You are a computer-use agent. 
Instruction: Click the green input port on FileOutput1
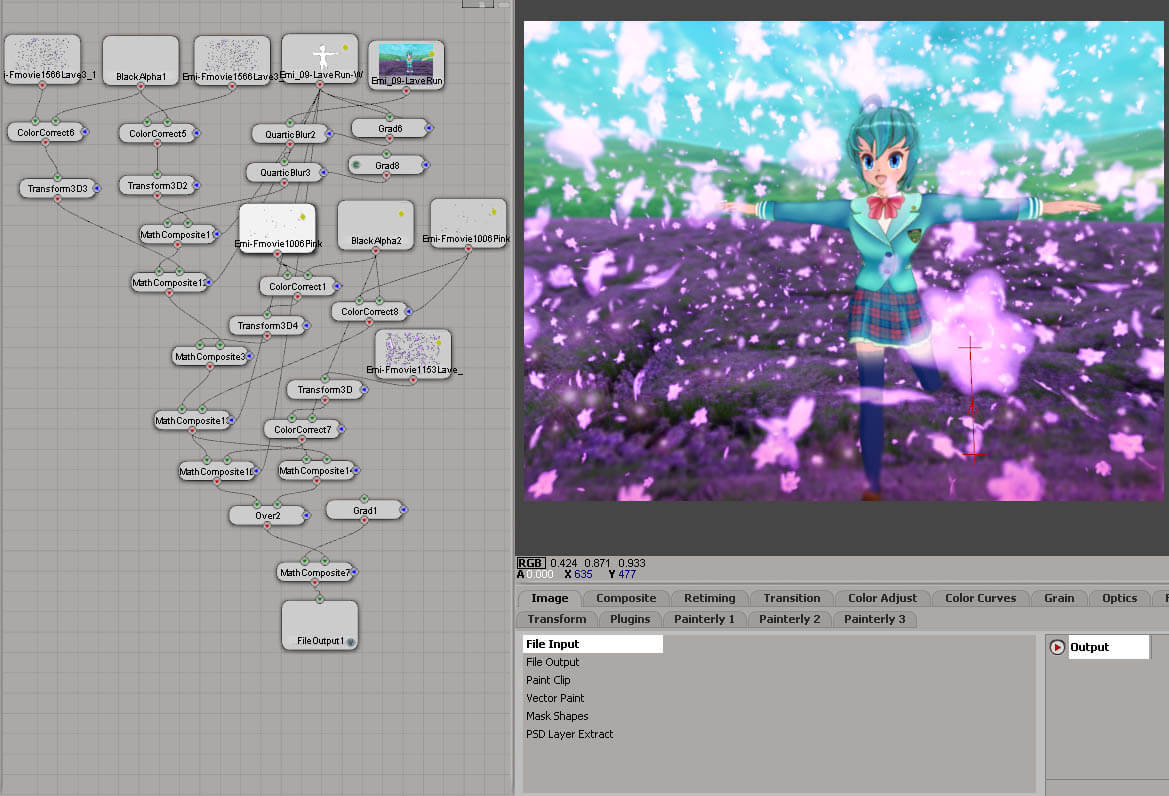[x=319, y=599]
